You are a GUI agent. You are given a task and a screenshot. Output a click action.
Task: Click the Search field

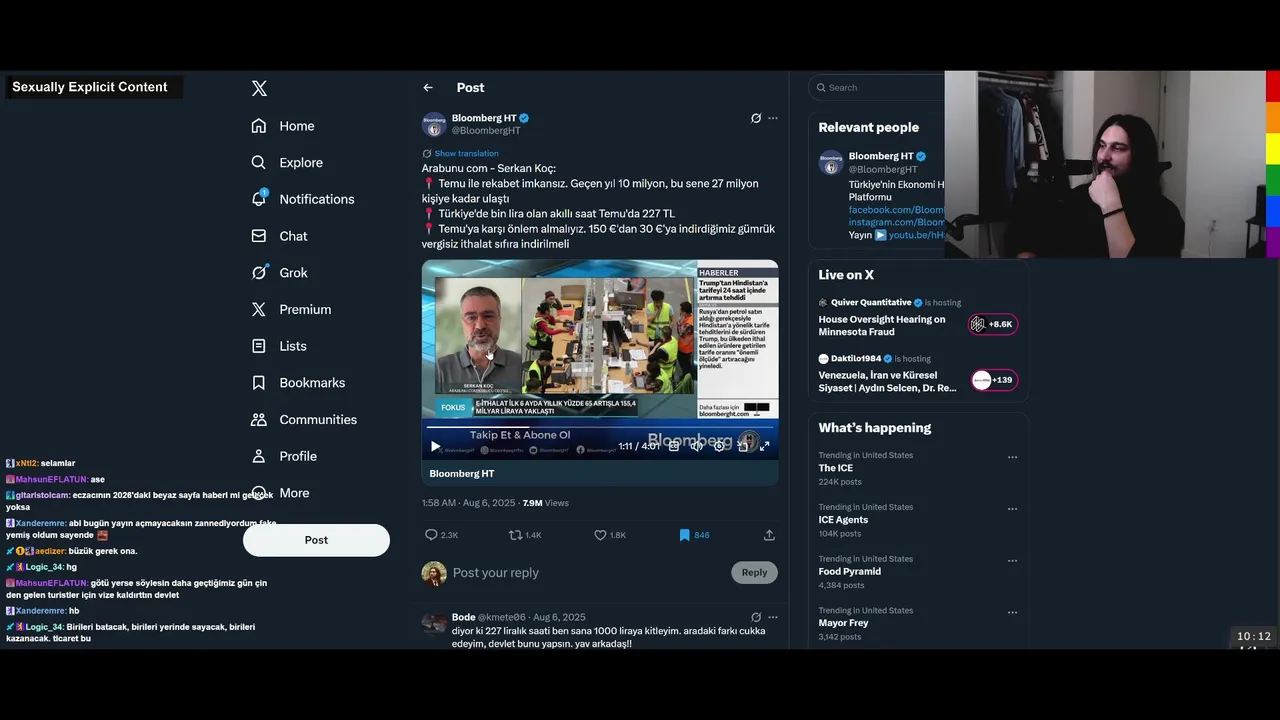pyautogui.click(x=880, y=88)
